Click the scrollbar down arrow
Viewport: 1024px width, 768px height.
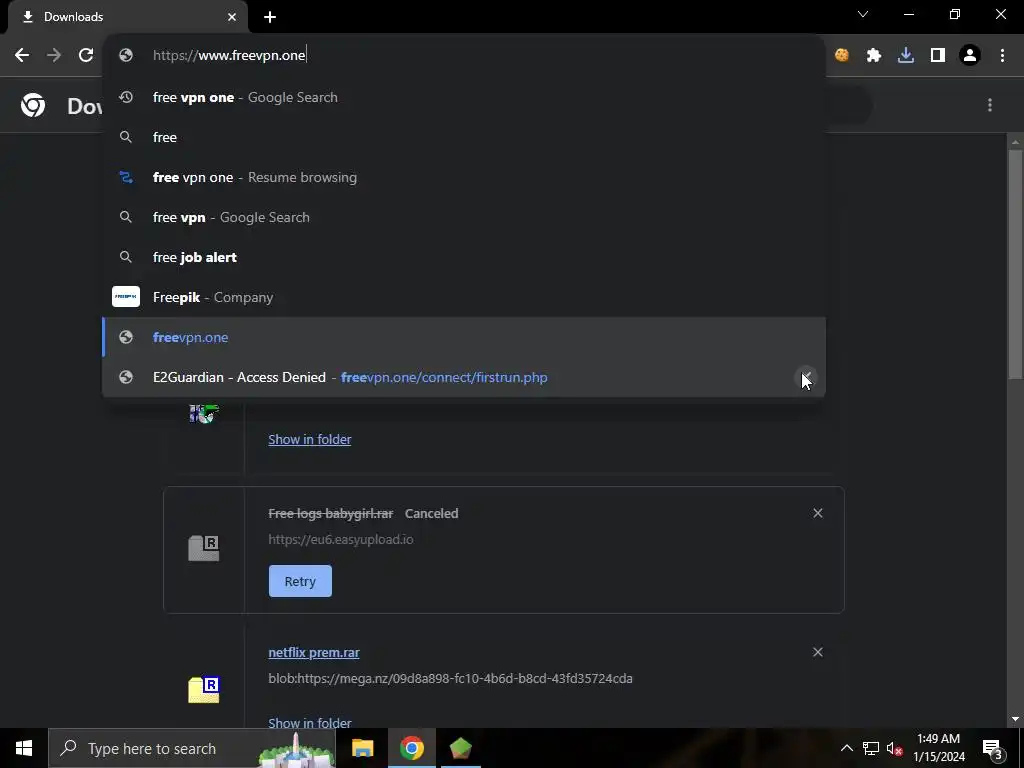(x=1015, y=719)
